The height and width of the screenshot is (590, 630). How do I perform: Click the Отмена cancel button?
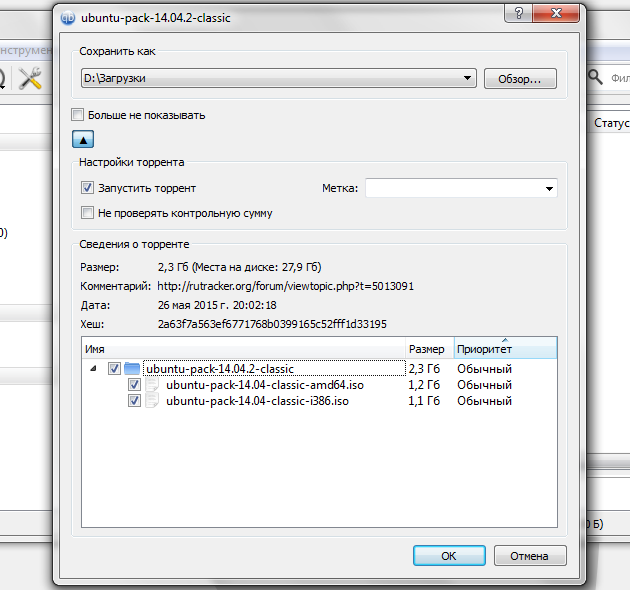tap(530, 555)
